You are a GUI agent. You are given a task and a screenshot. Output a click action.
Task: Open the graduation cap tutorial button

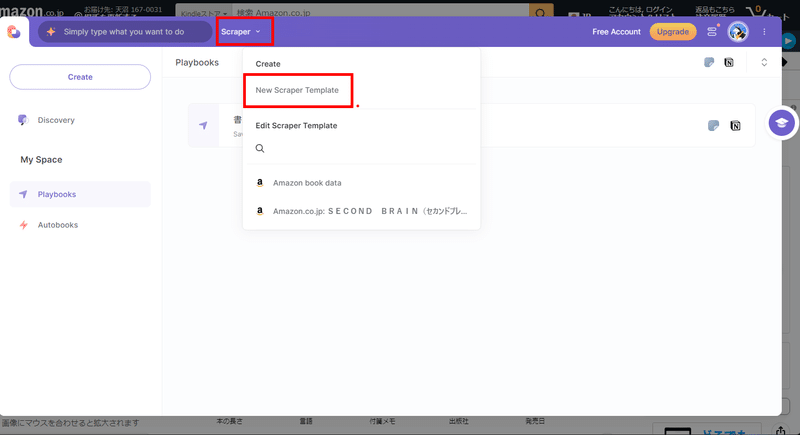782,123
